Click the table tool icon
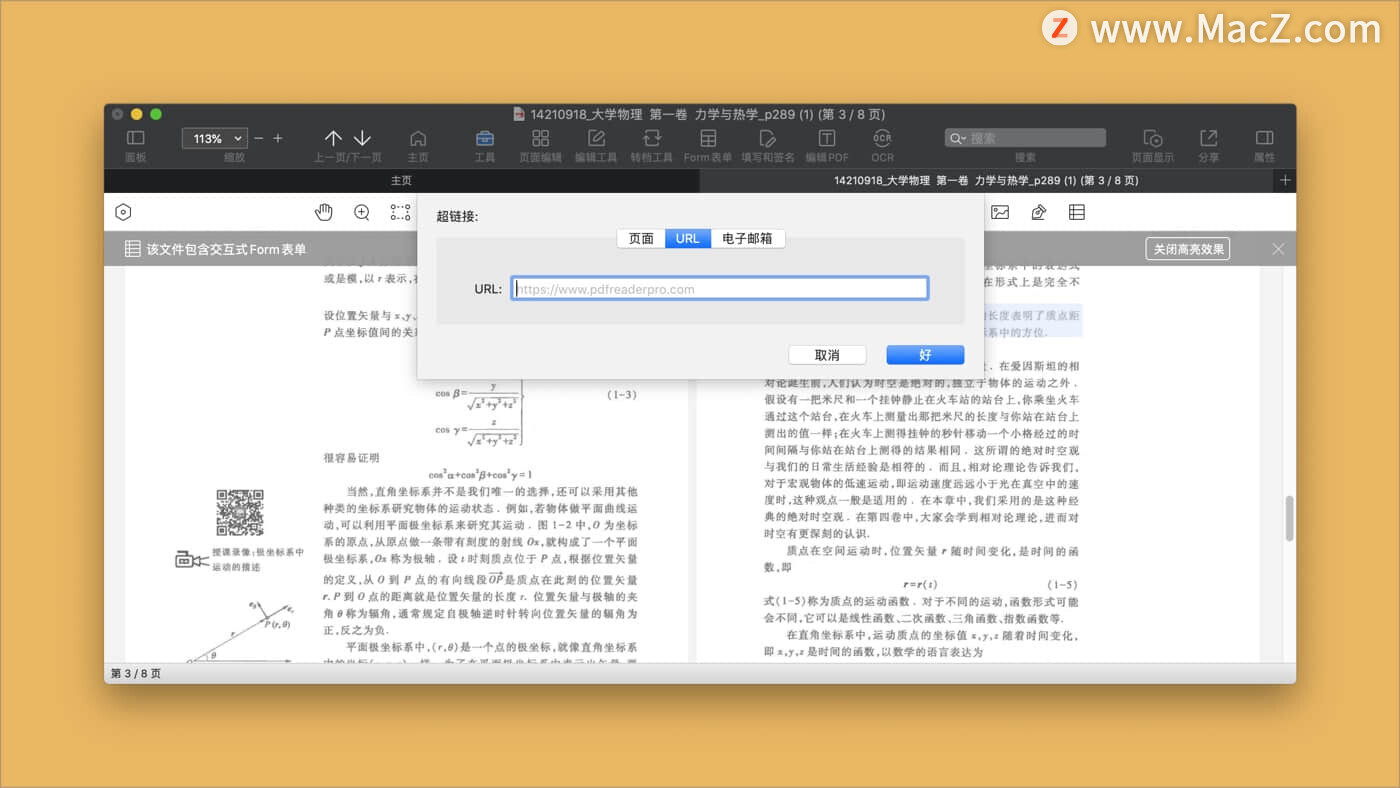This screenshot has height=788, width=1400. tap(1077, 212)
